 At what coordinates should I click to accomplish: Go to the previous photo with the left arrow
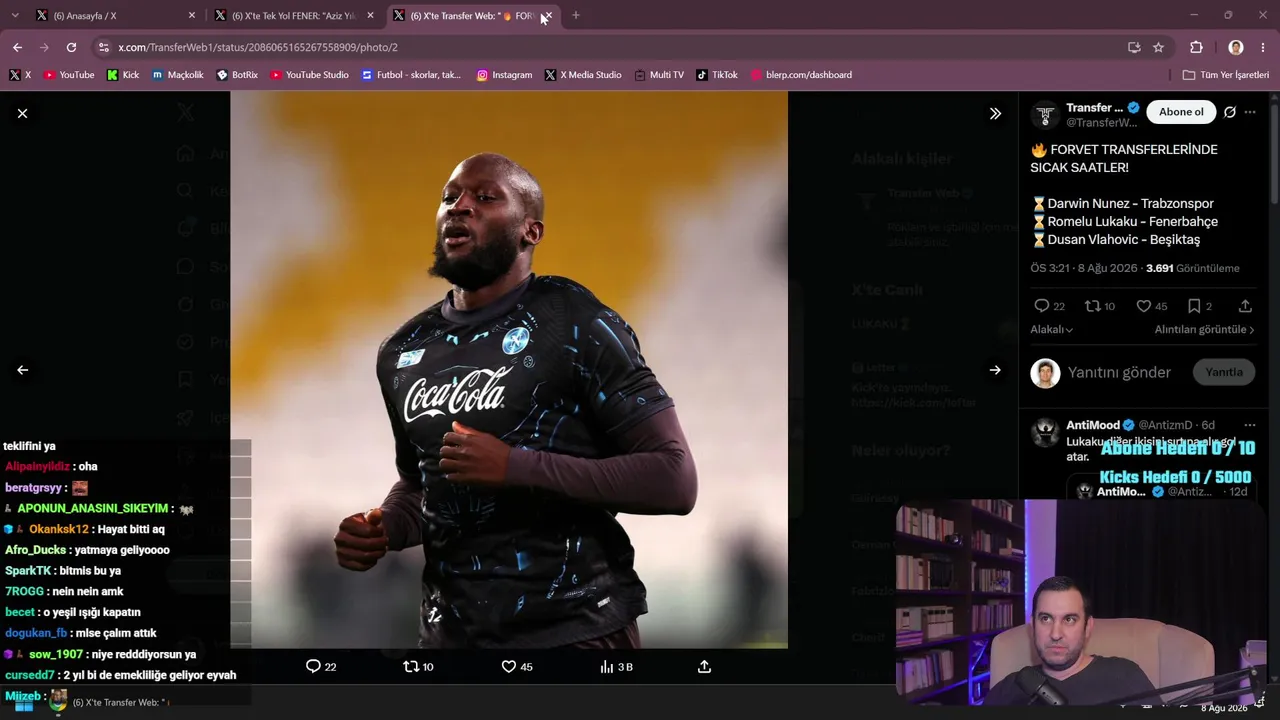tap(22, 370)
